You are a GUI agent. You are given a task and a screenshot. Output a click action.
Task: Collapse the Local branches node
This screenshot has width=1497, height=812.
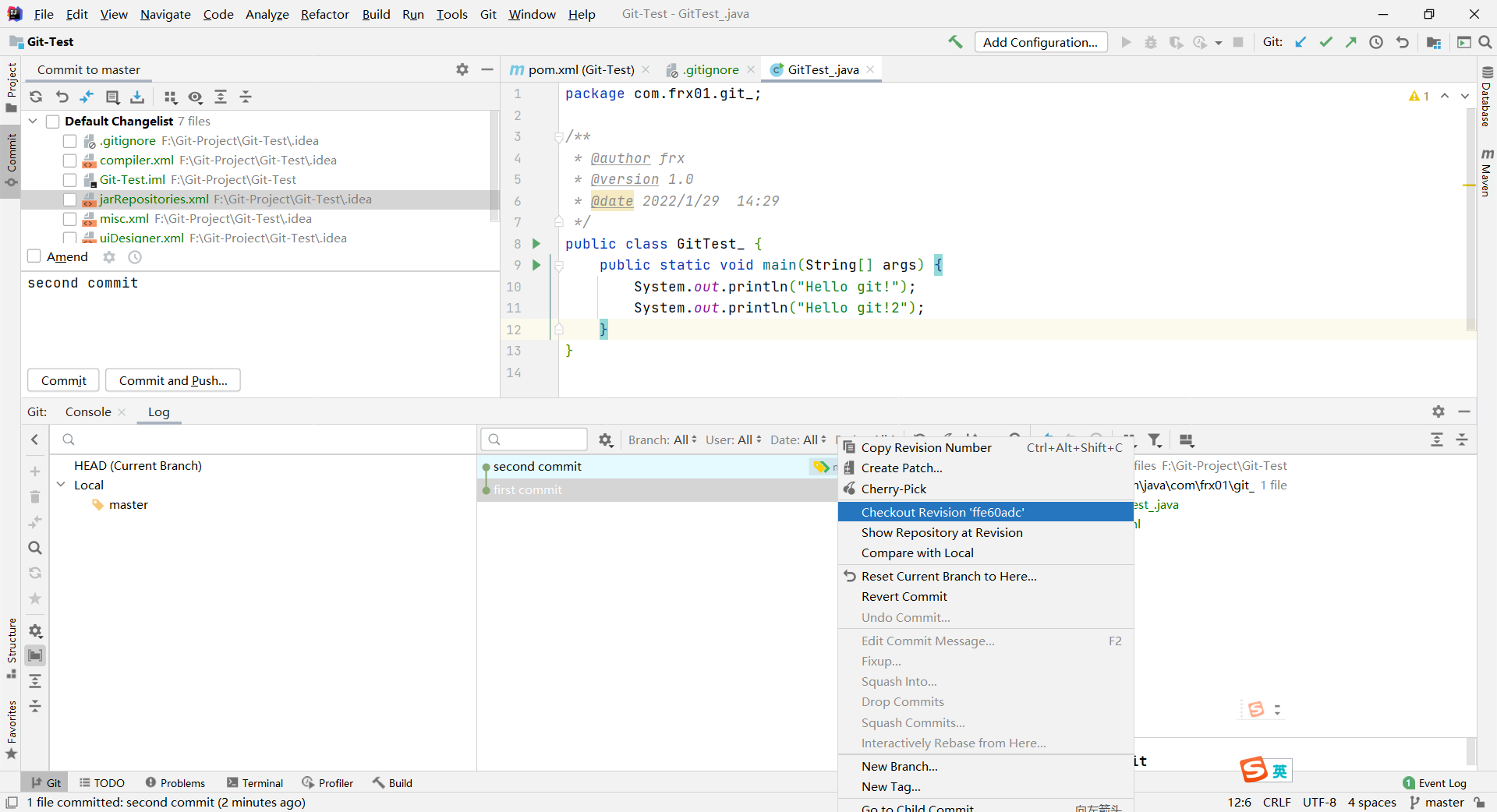(61, 485)
